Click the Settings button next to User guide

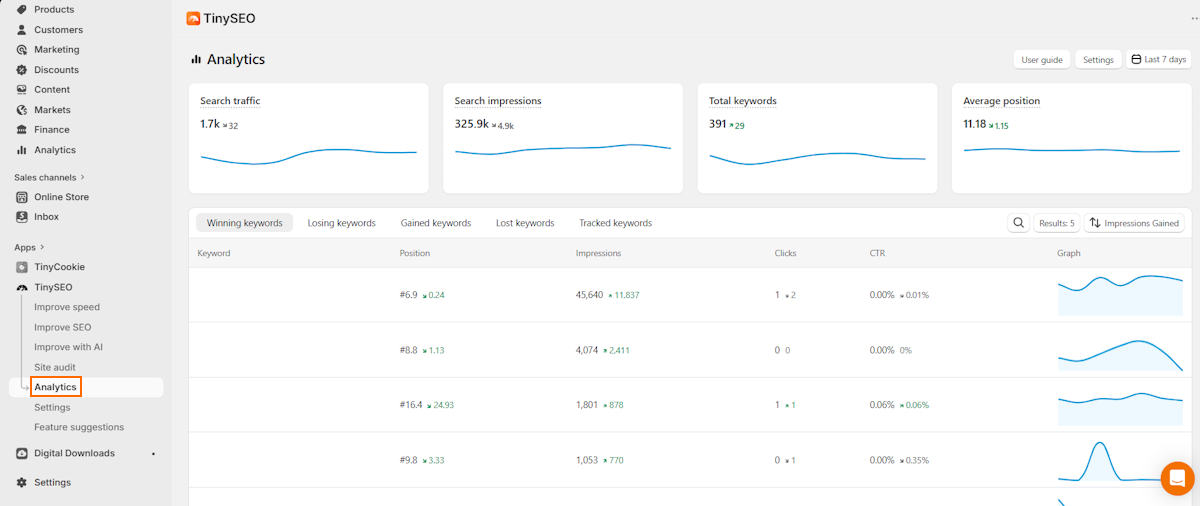coord(1098,60)
